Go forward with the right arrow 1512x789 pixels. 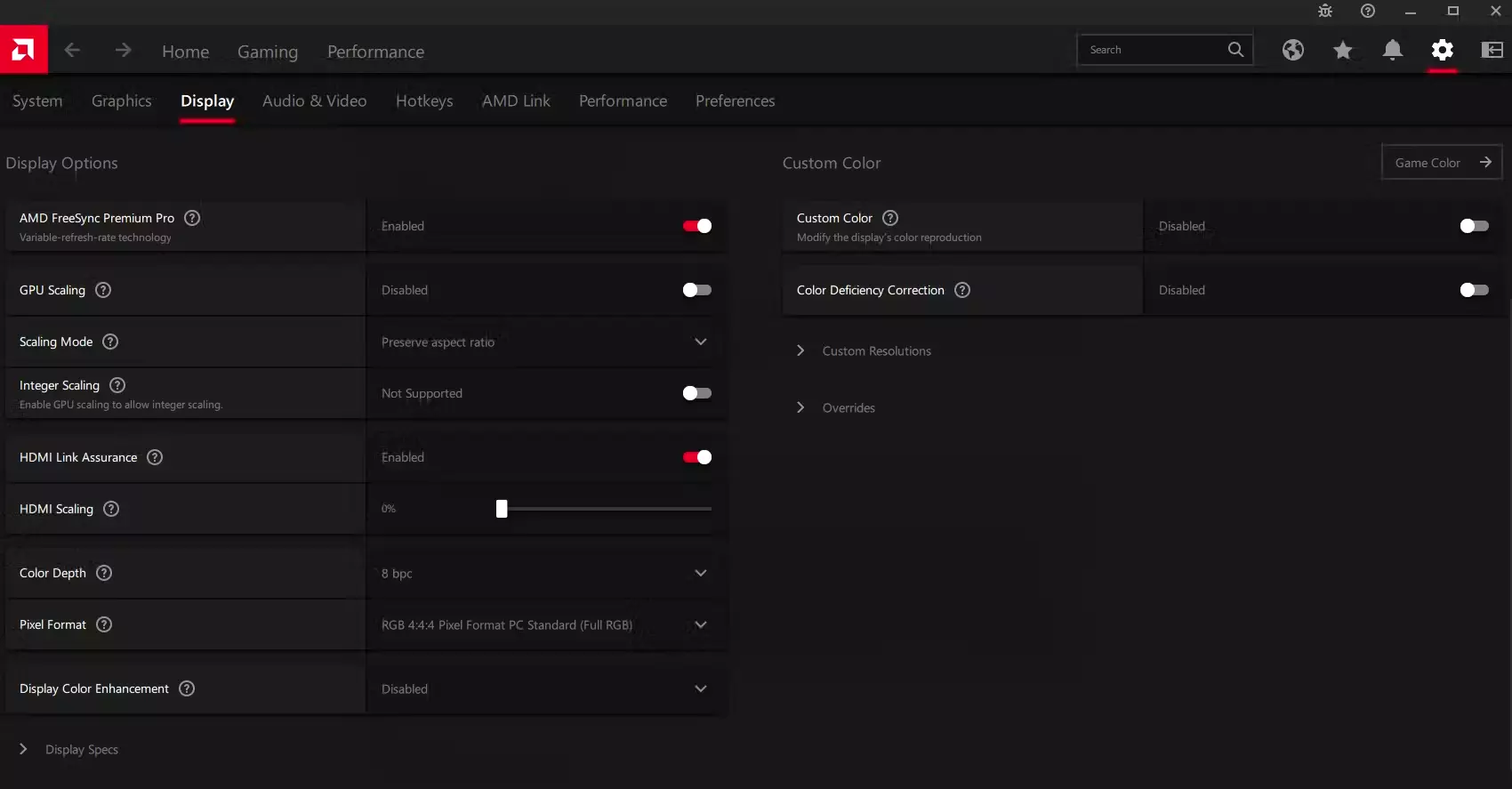pos(123,51)
